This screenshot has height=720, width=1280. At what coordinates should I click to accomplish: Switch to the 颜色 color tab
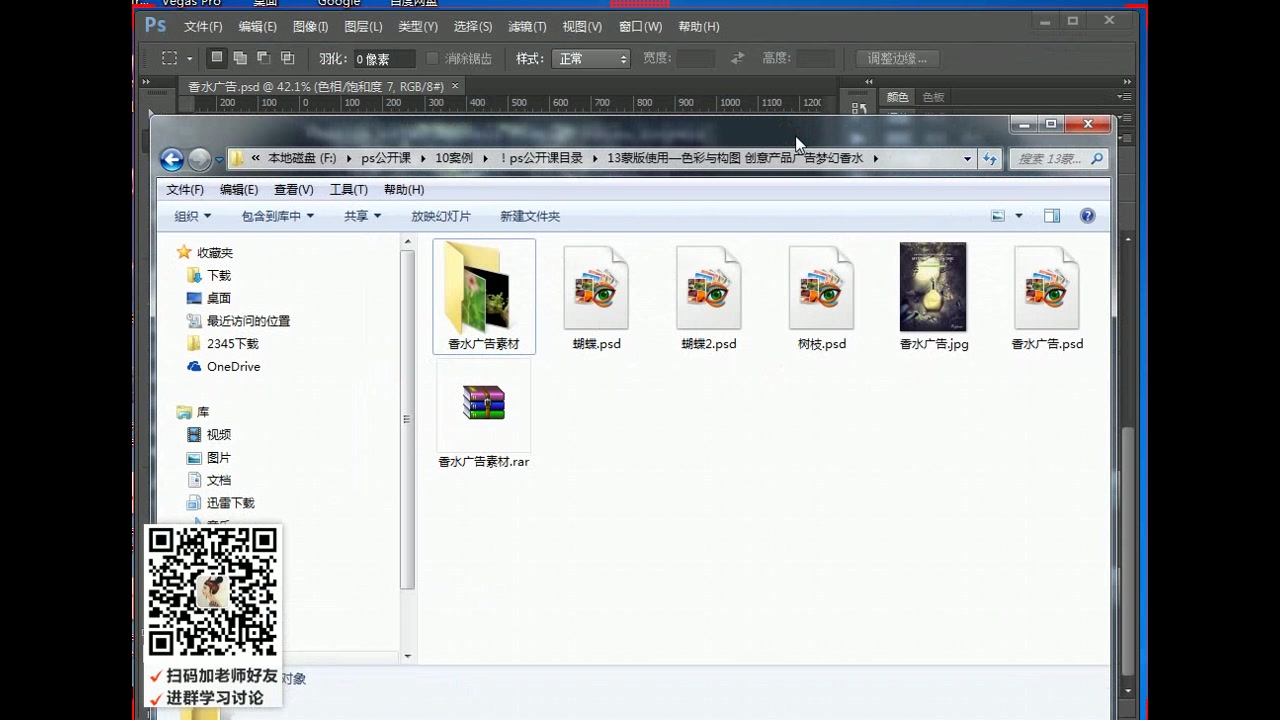tap(897, 97)
